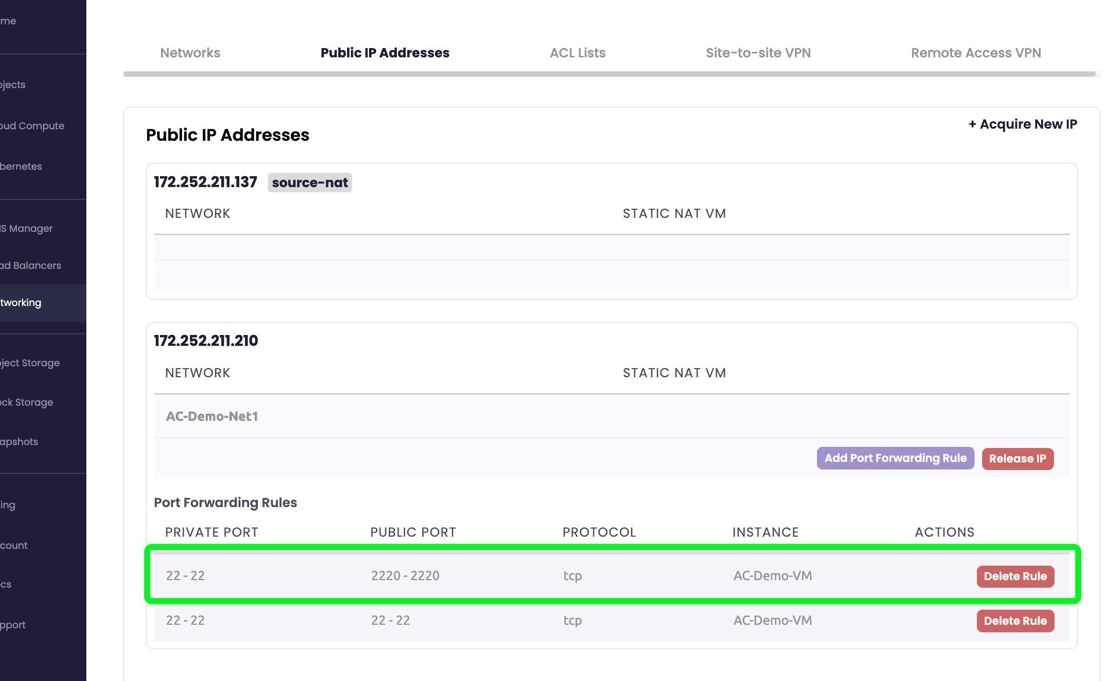1120x681 pixels.
Task: Click + Acquire New IP
Action: tap(1022, 125)
